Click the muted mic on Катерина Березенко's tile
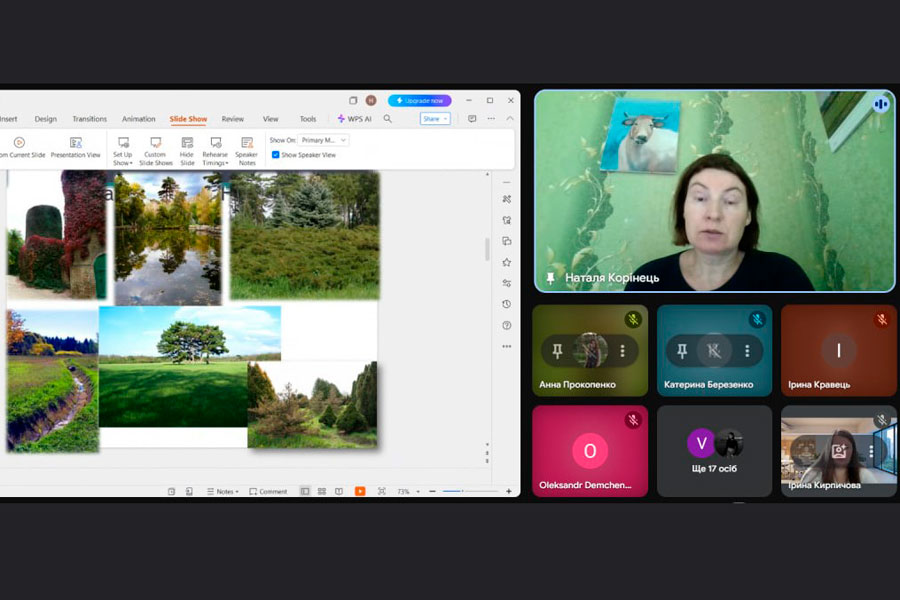 [758, 319]
